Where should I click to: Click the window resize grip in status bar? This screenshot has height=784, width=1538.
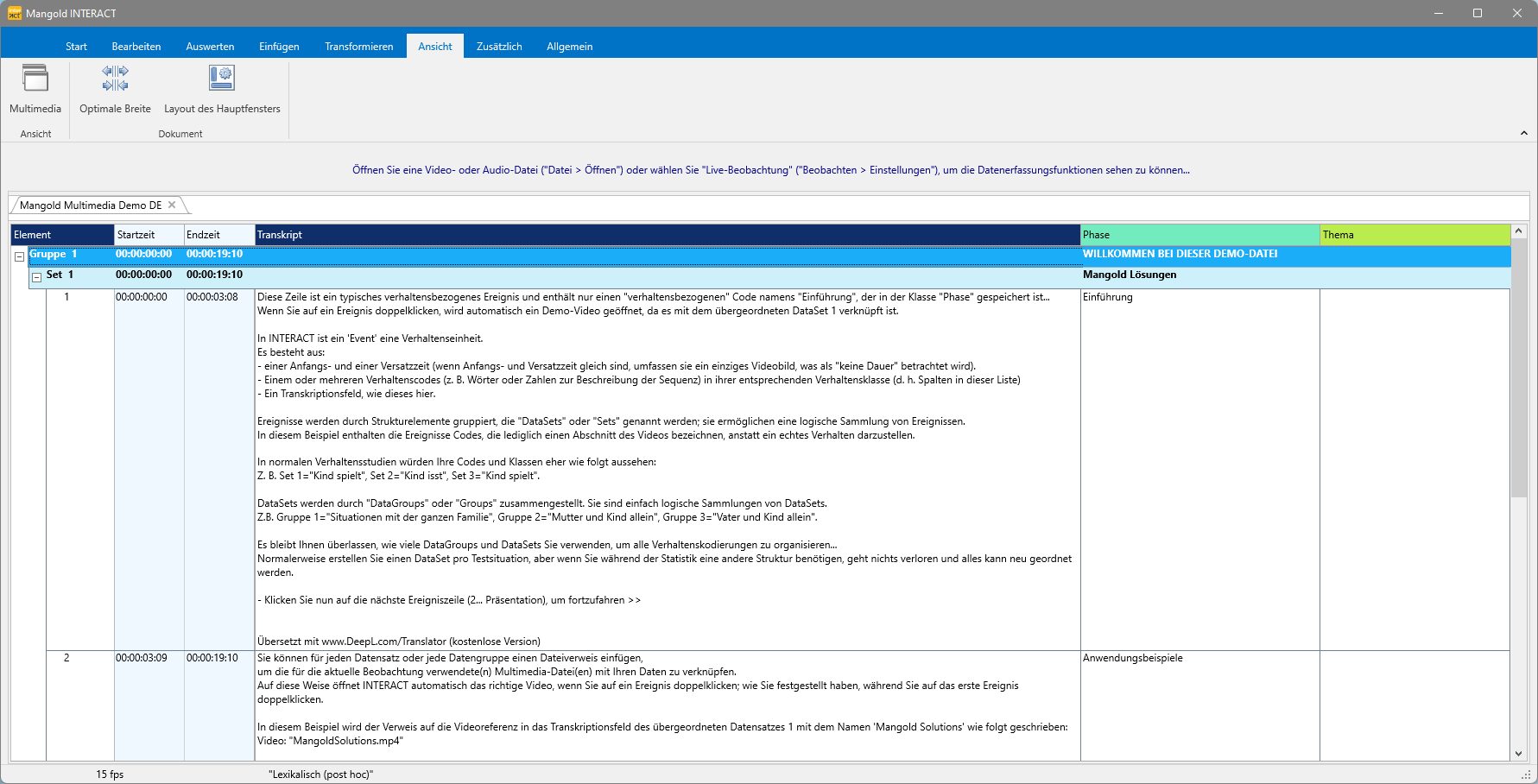point(1526,775)
